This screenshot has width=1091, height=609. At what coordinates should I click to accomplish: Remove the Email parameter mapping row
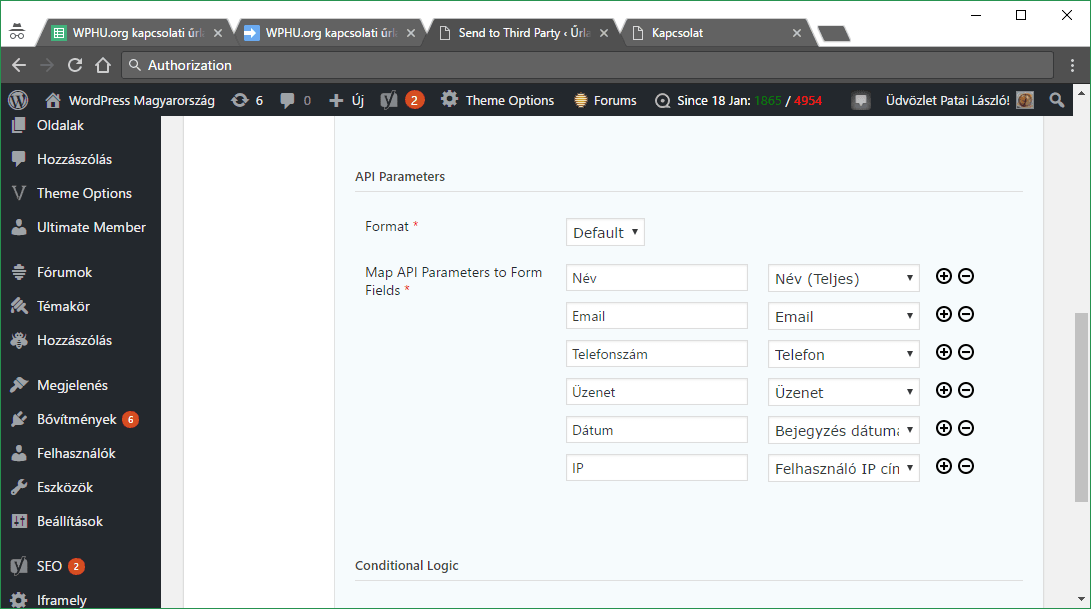[966, 315]
